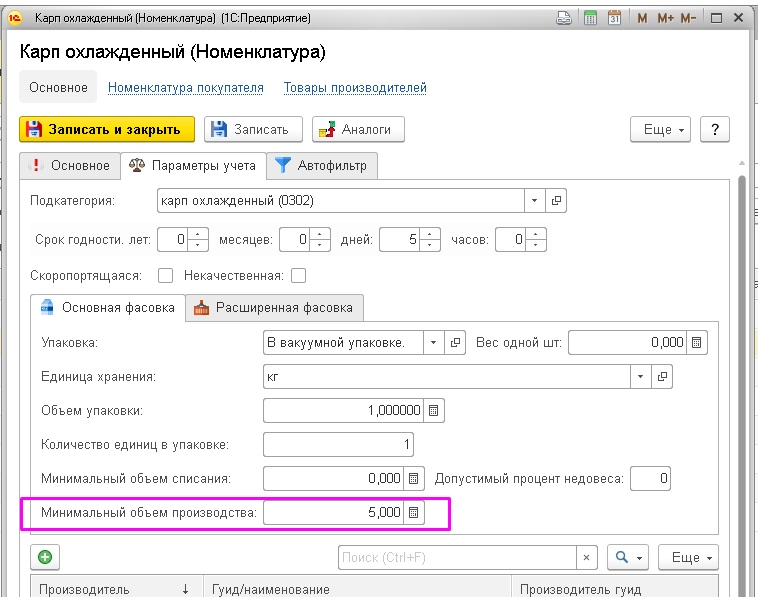
Task: Clear the search field with the x button
Action: pos(586,557)
